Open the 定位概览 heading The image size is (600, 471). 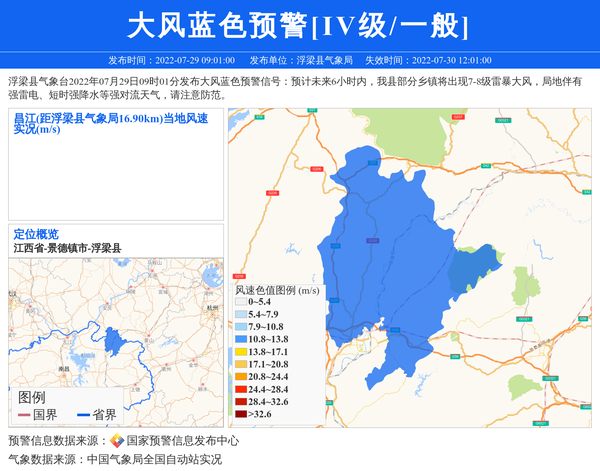pos(36,234)
